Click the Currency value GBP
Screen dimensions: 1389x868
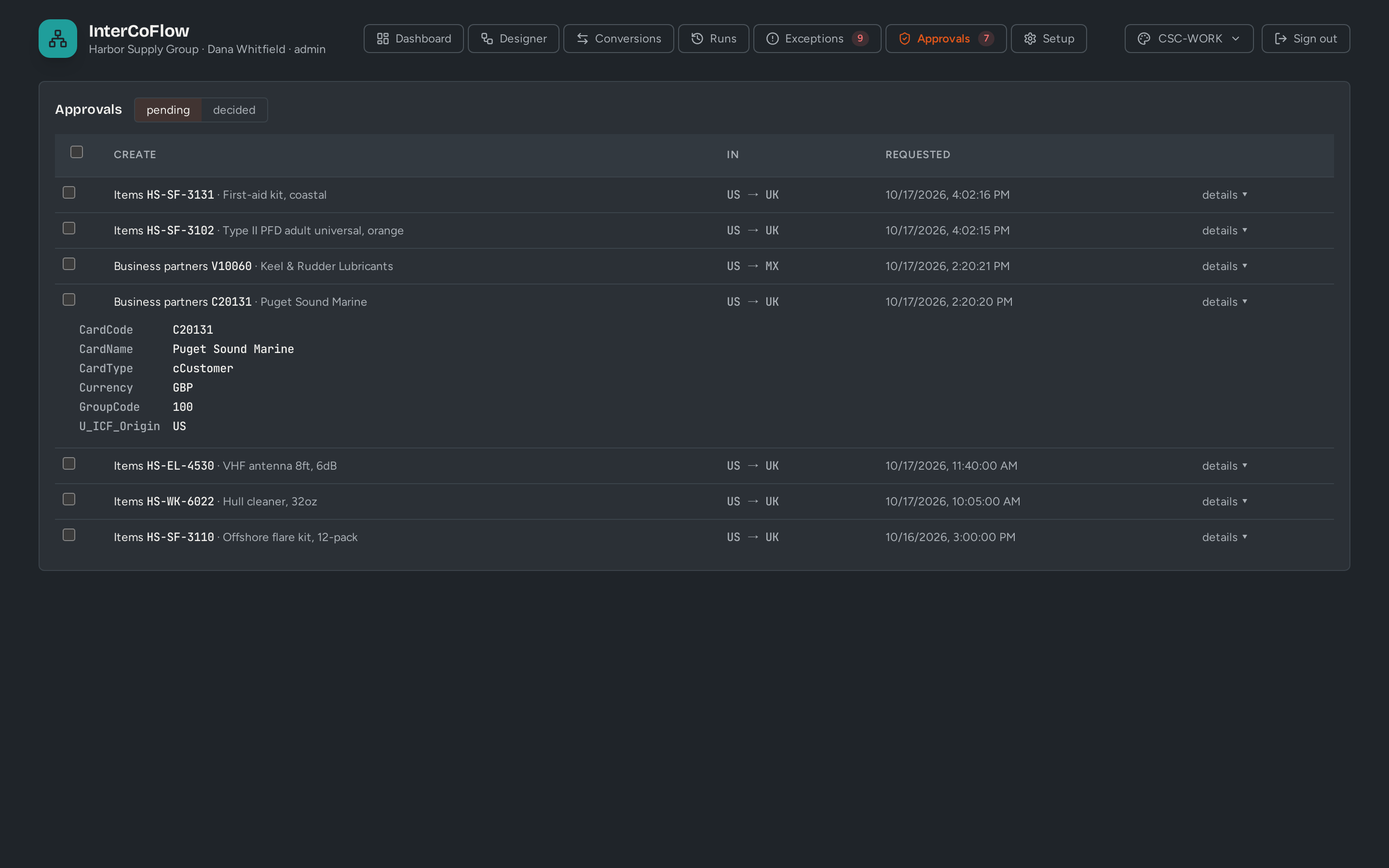182,388
